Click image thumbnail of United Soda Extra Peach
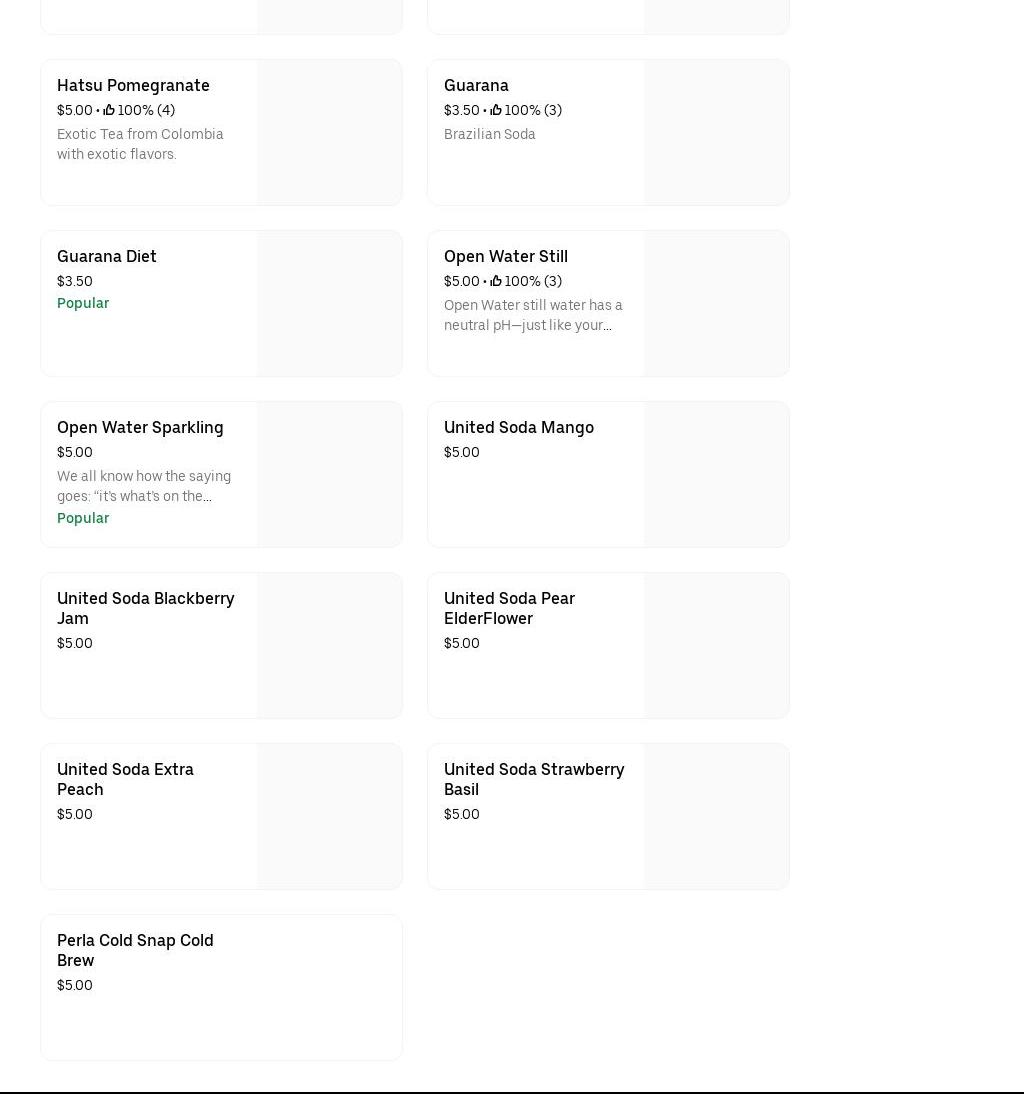The height and width of the screenshot is (1094, 1024). pyautogui.click(x=329, y=816)
